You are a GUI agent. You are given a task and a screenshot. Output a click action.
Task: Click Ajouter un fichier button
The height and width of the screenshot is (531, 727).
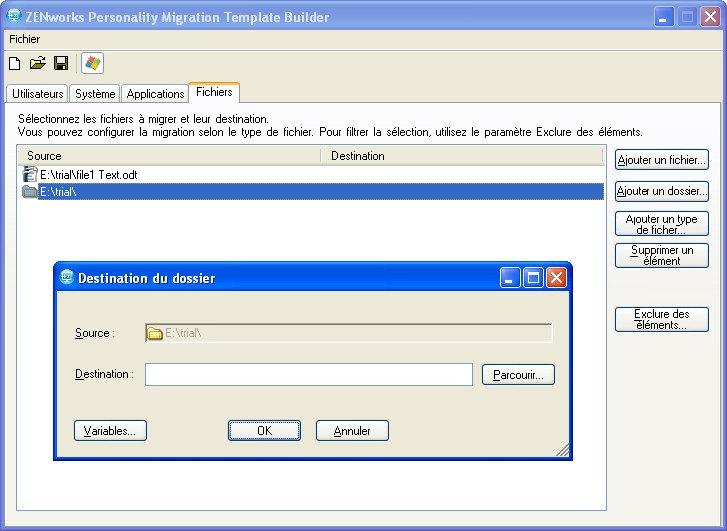[662, 160]
